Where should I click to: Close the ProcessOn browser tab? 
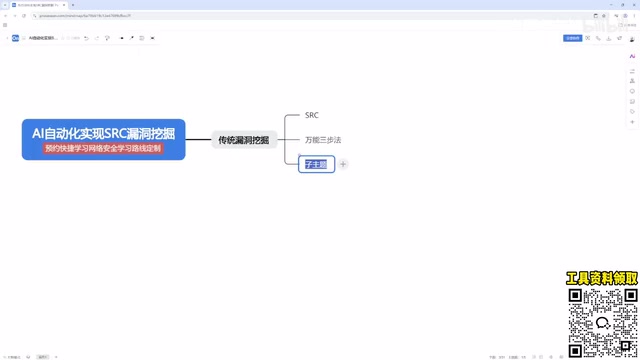64,5
